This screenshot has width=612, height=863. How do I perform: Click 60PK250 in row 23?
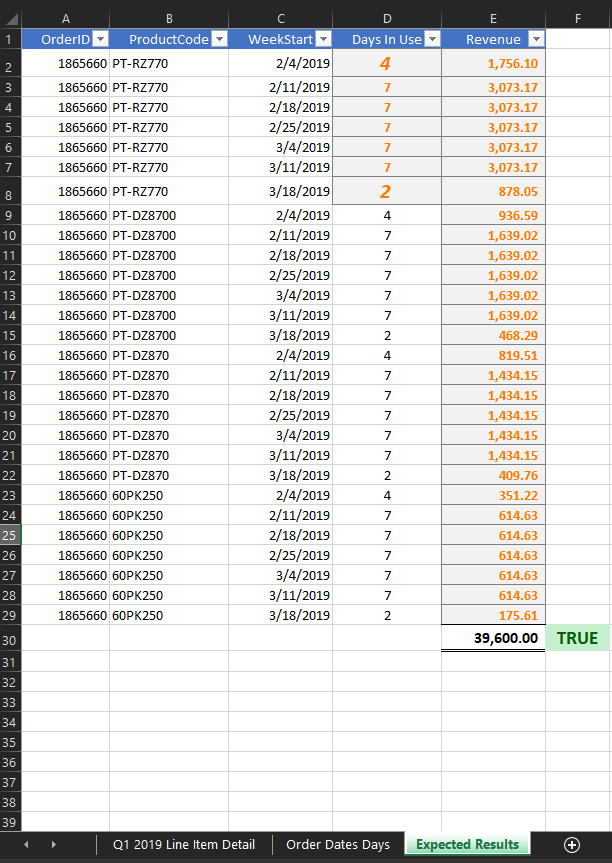click(x=169, y=495)
